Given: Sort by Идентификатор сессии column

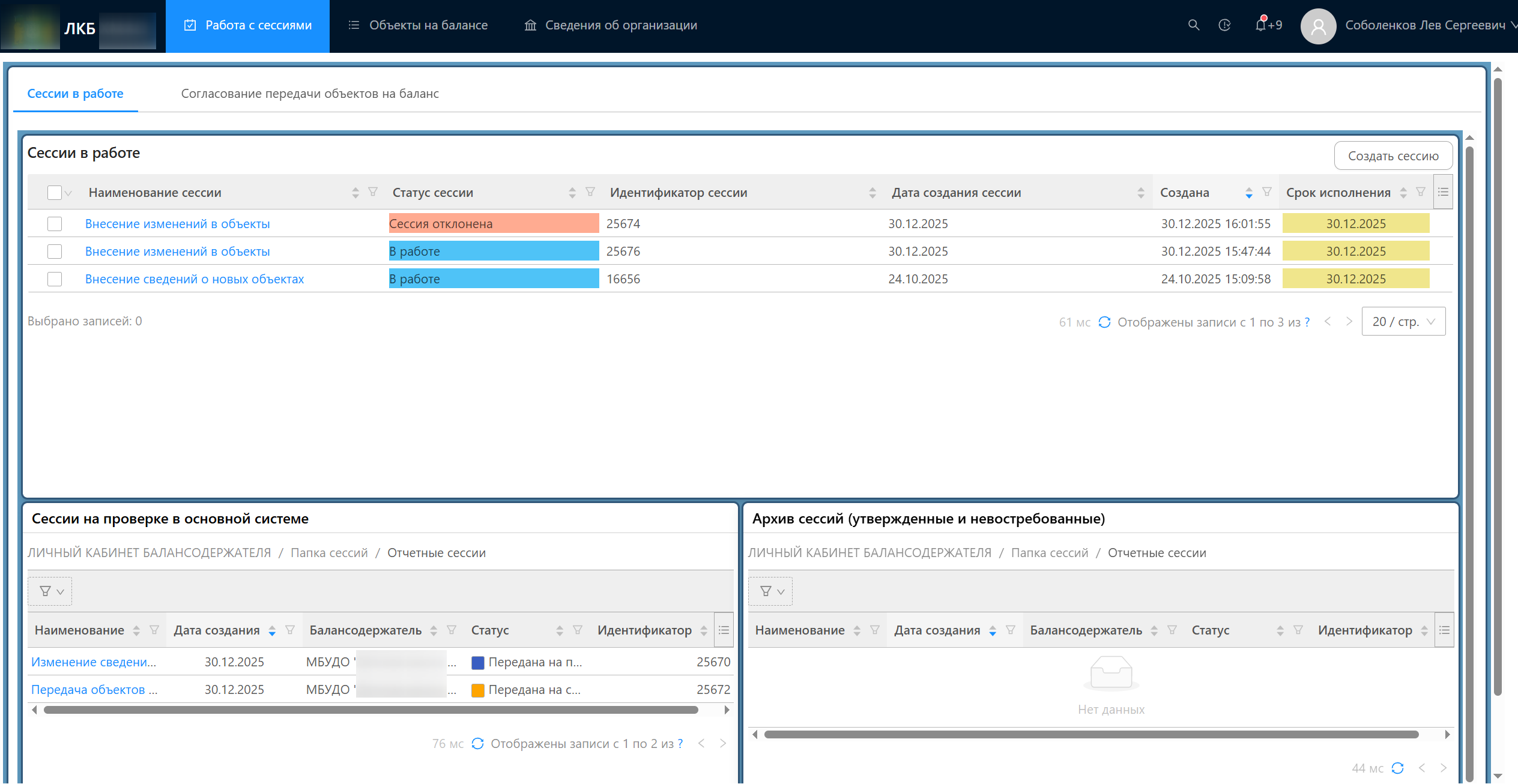Looking at the screenshot, I should point(872,193).
